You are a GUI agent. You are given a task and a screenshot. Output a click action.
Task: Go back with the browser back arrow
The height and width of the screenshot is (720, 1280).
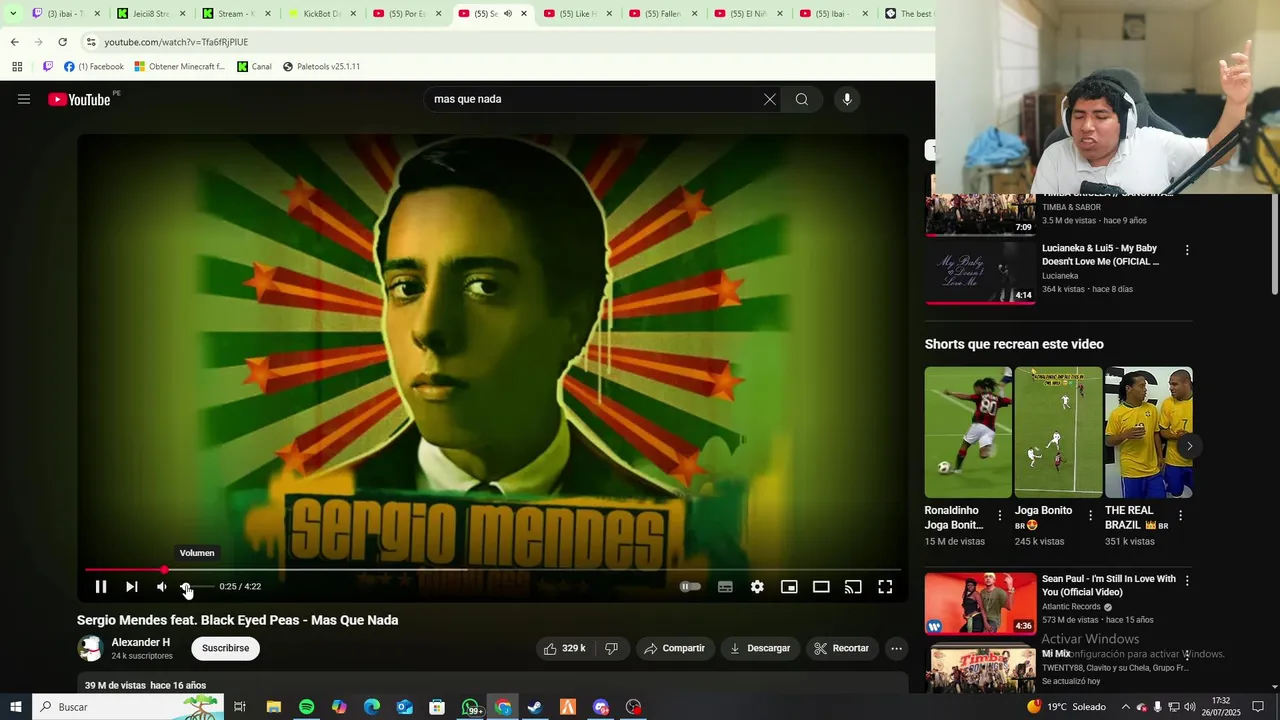[14, 42]
